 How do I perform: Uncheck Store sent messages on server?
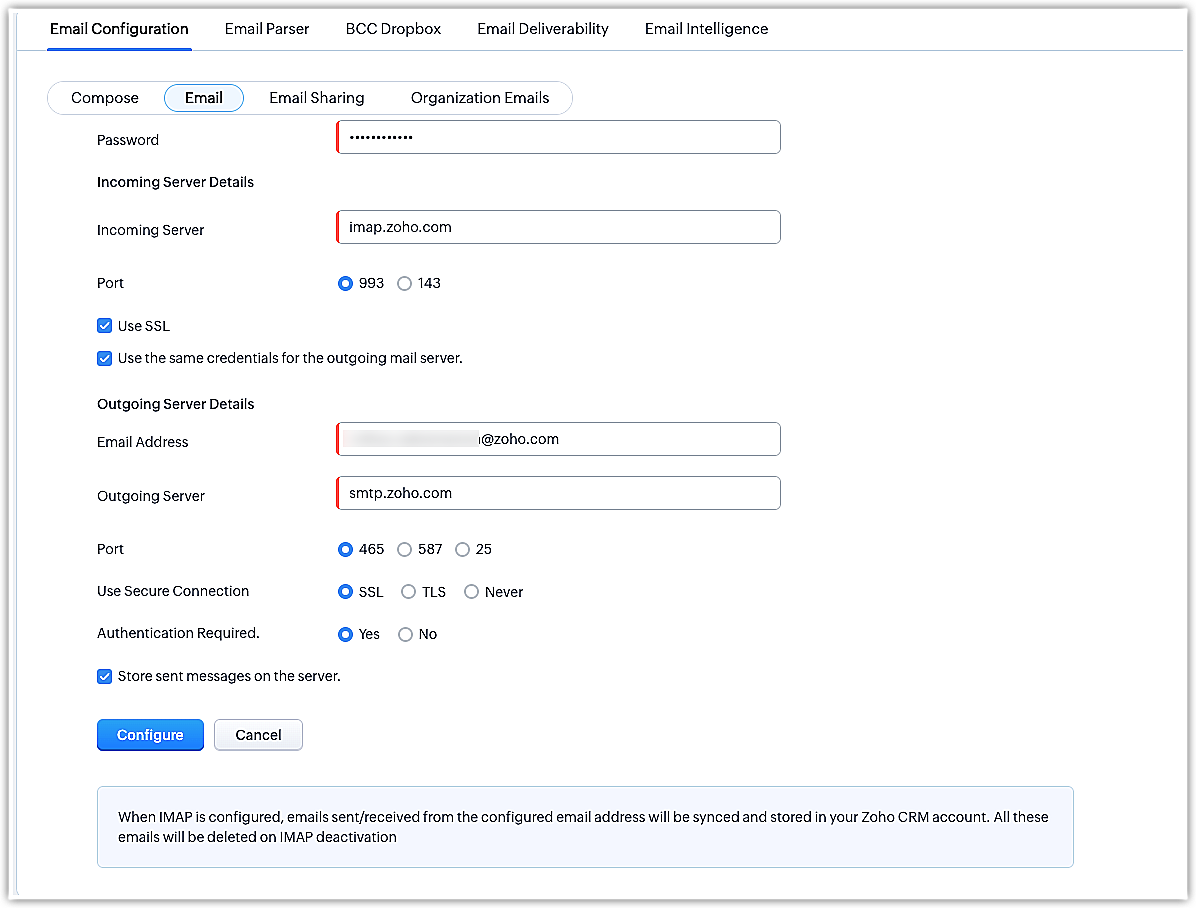point(105,676)
